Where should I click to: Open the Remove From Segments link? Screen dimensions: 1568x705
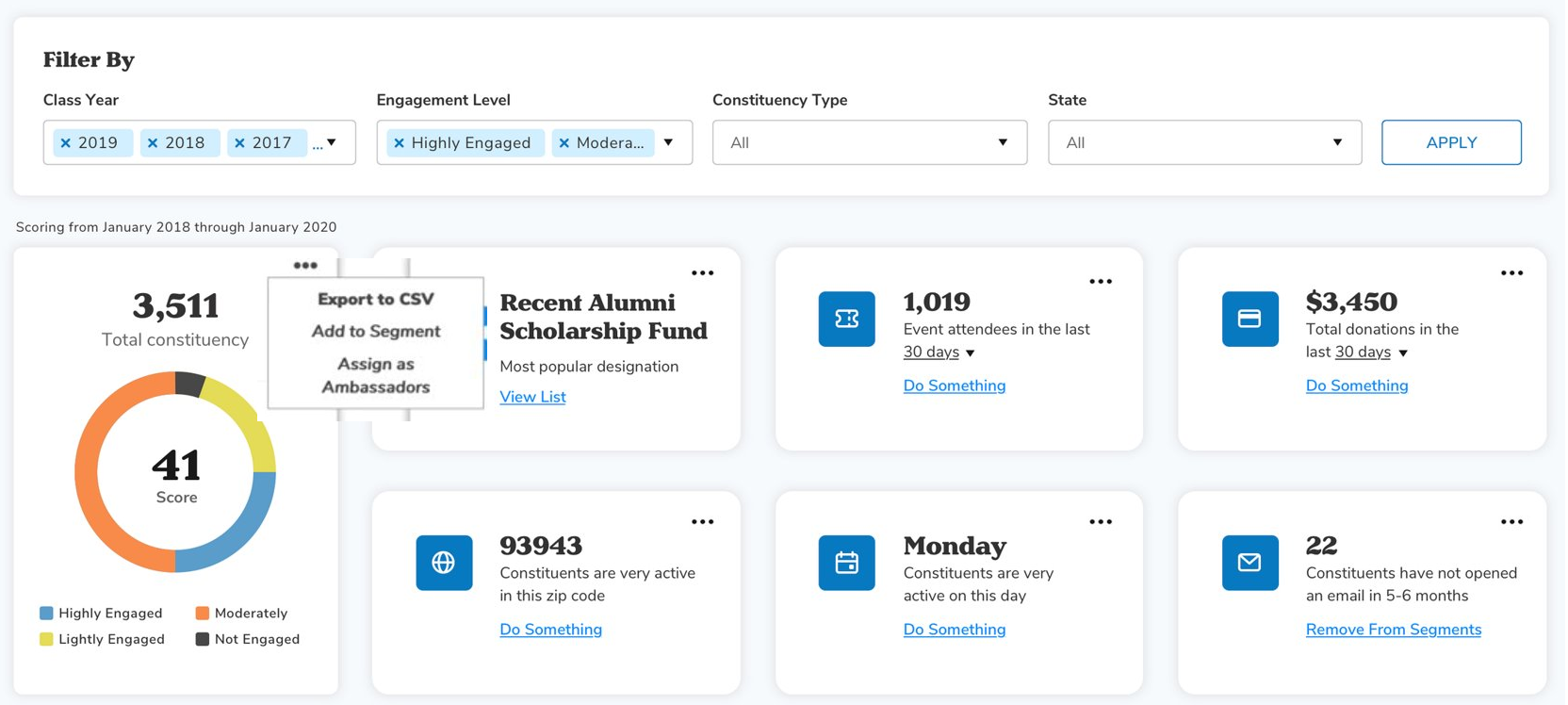pos(1393,630)
